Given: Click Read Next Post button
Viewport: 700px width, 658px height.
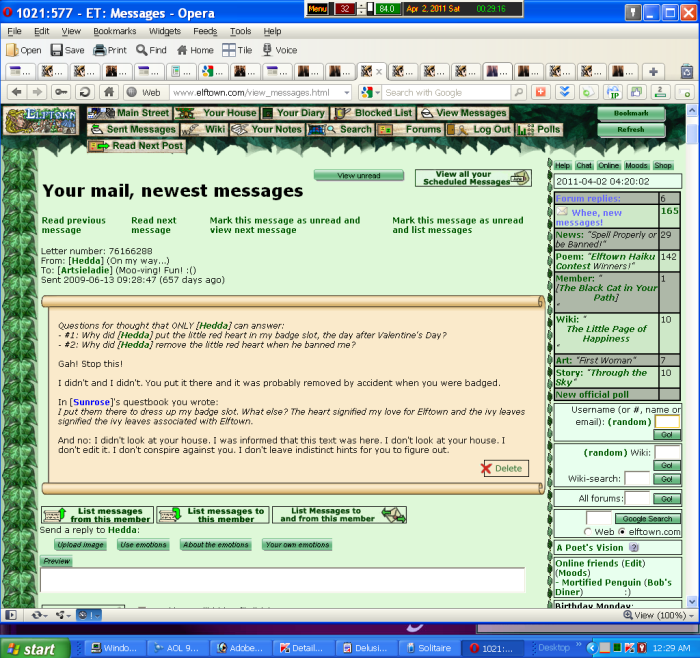Looking at the screenshot, I should (137, 146).
